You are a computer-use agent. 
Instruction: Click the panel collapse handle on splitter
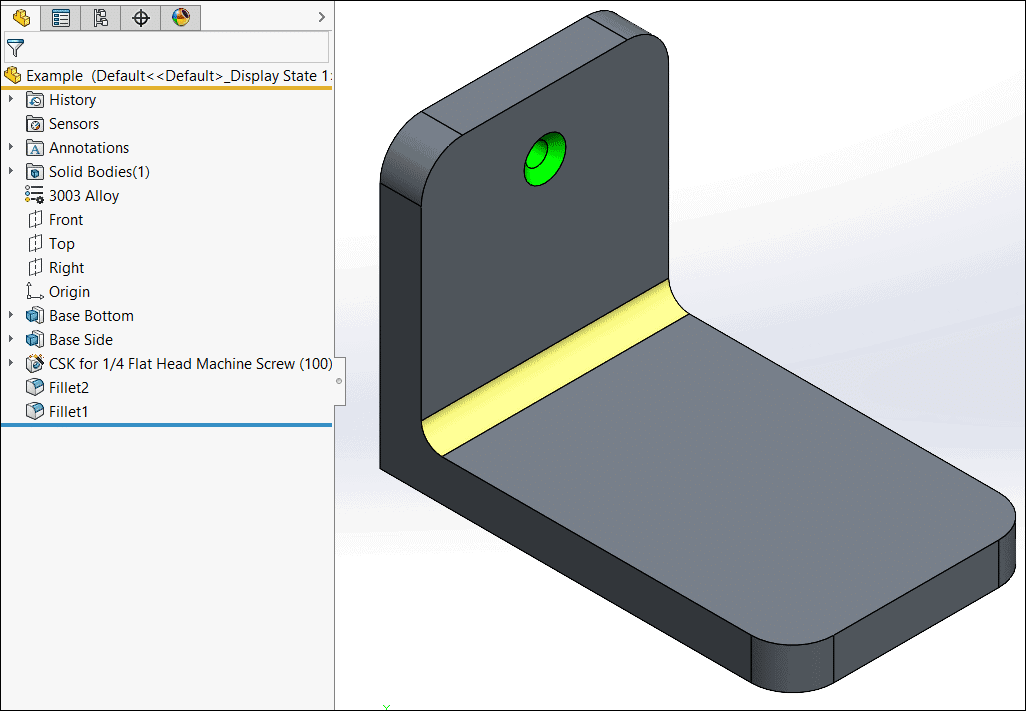pyautogui.click(x=339, y=381)
